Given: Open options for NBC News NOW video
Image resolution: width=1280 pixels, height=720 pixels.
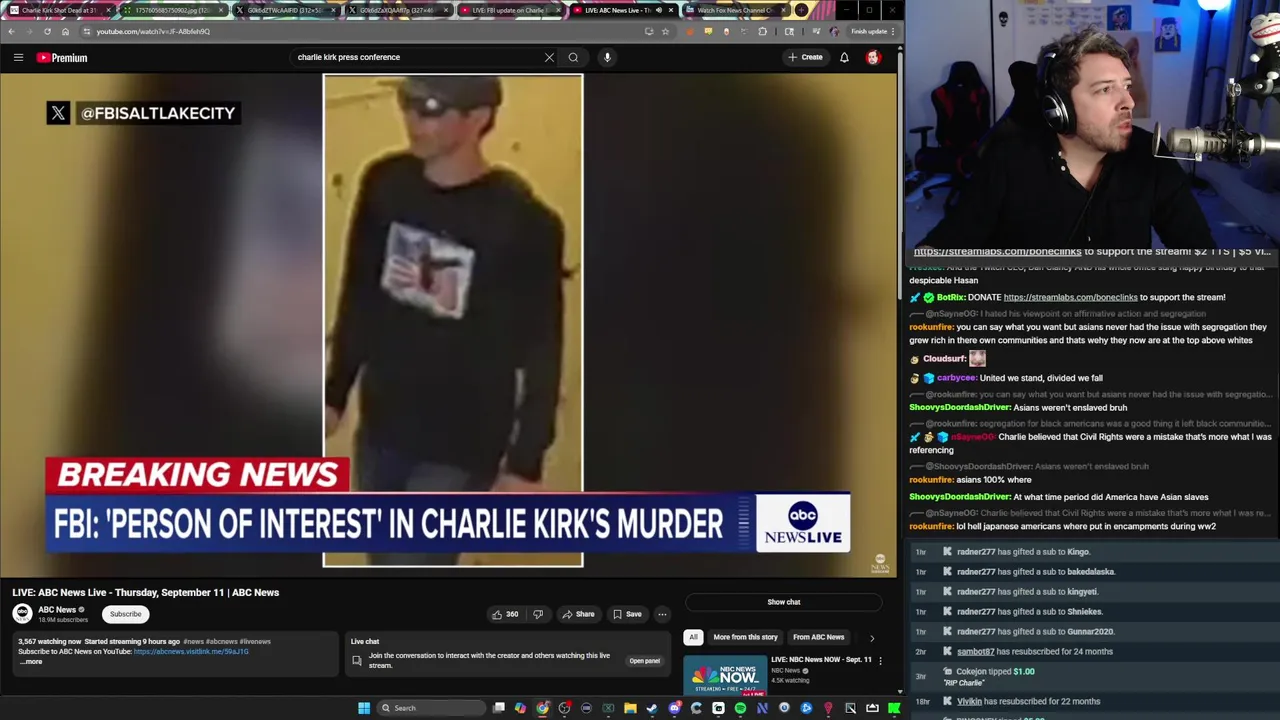Looking at the screenshot, I should (x=880, y=661).
